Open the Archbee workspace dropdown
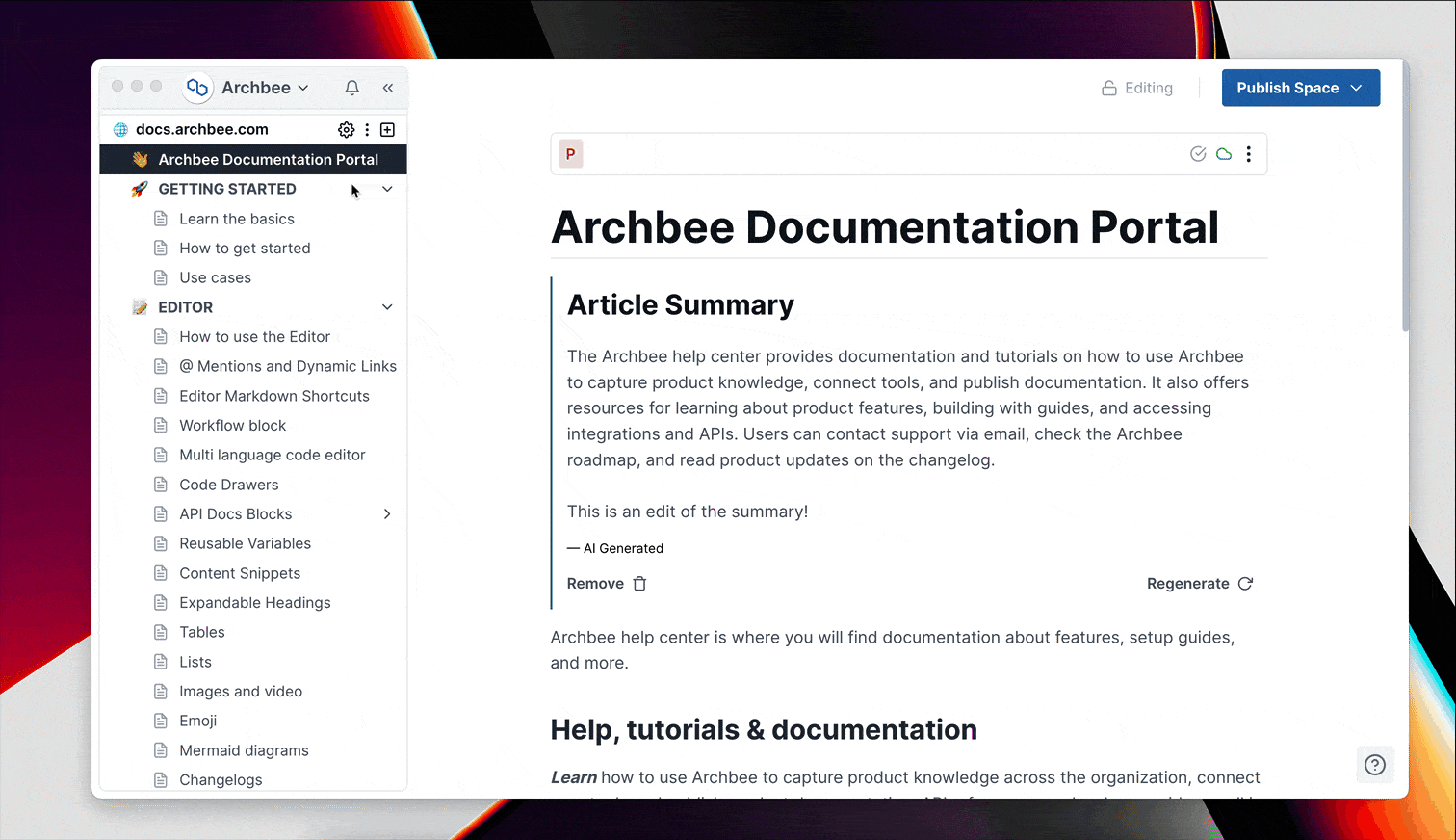Image resolution: width=1456 pixels, height=840 pixels. [x=247, y=88]
